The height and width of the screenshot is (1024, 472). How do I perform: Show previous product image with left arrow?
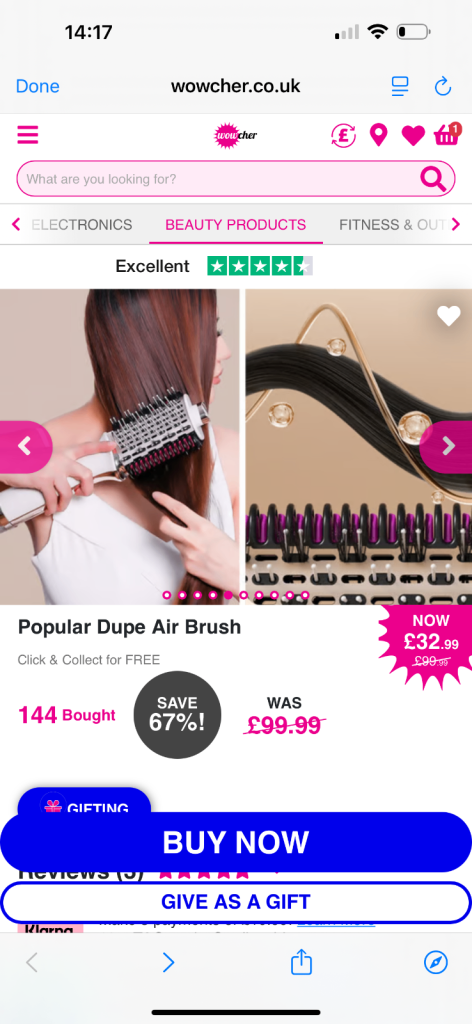25,447
